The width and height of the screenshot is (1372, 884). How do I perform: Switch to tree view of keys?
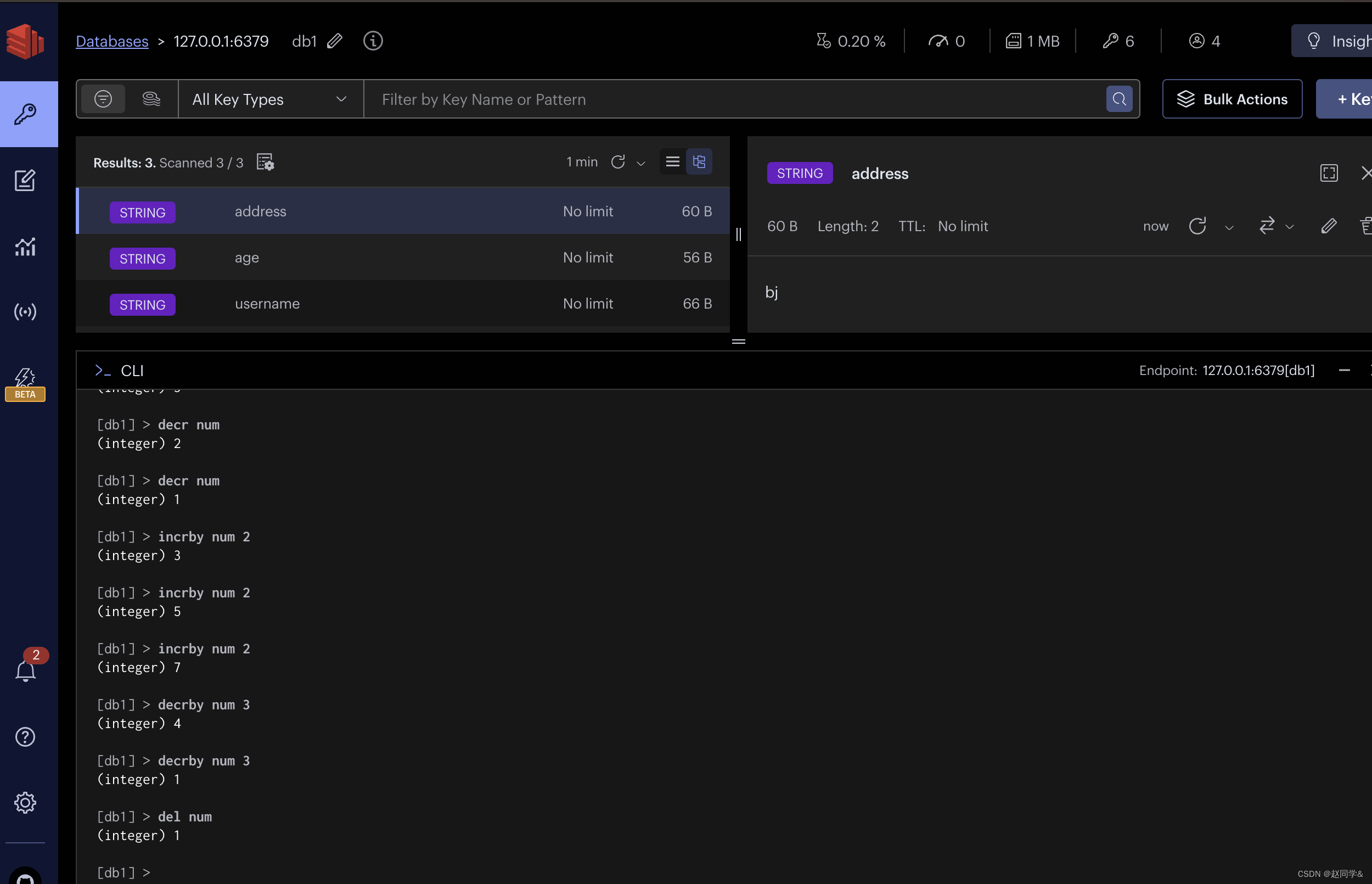click(x=699, y=162)
